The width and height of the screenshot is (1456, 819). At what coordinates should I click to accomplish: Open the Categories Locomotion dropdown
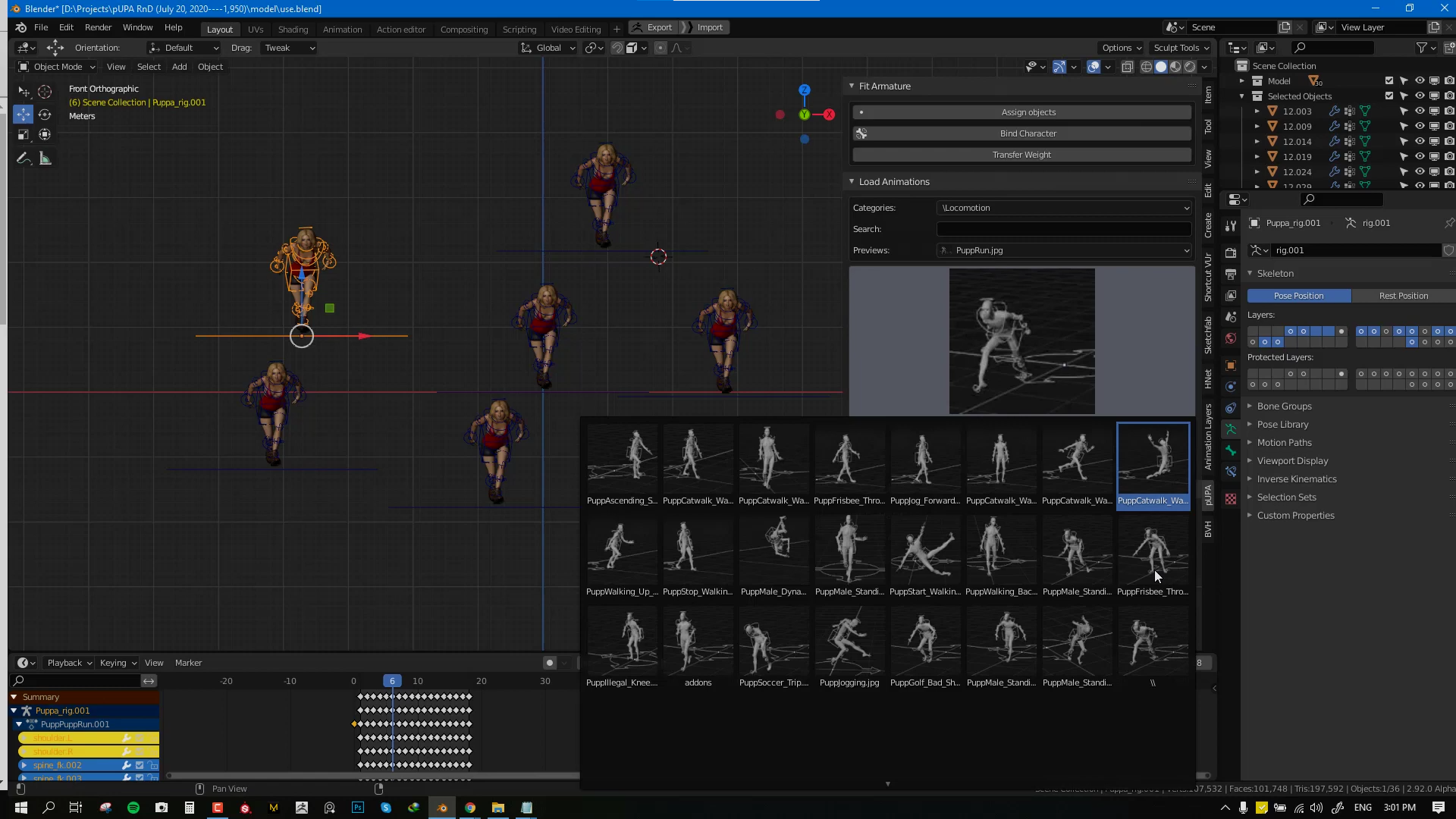[x=1064, y=208]
